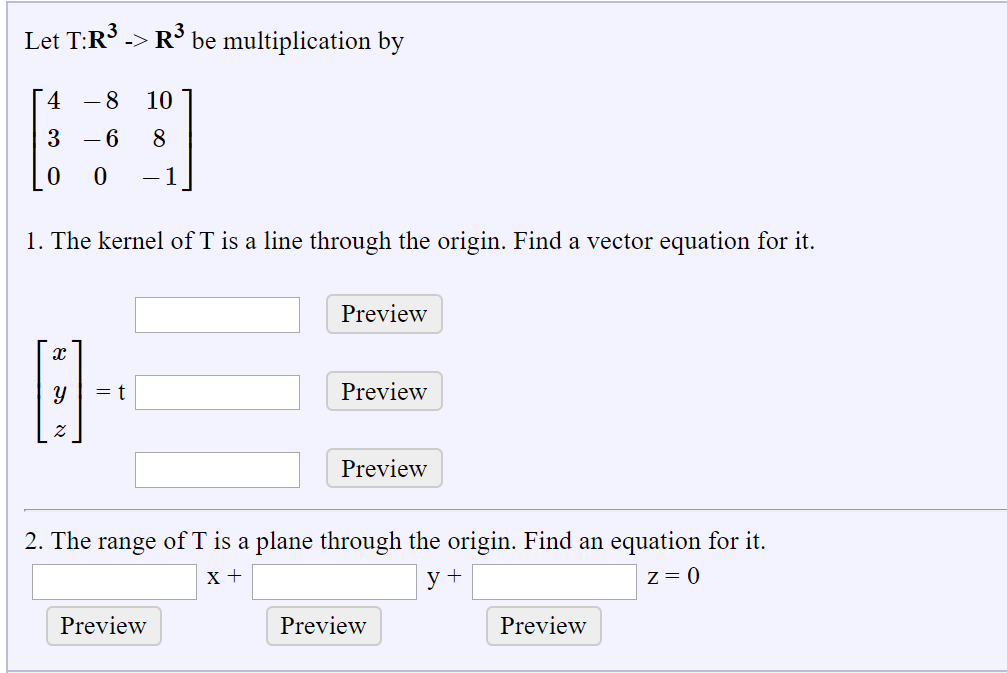This screenshot has height=673, width=1007.
Task: Click the question 2 range prompt text
Action: (x=400, y=541)
